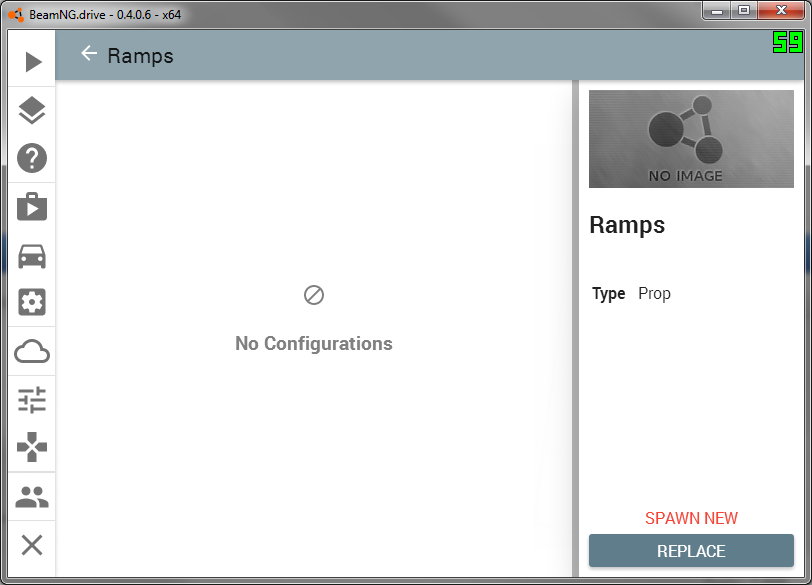812x585 pixels.
Task: Click the Ramps title in header bar
Action: click(x=140, y=56)
